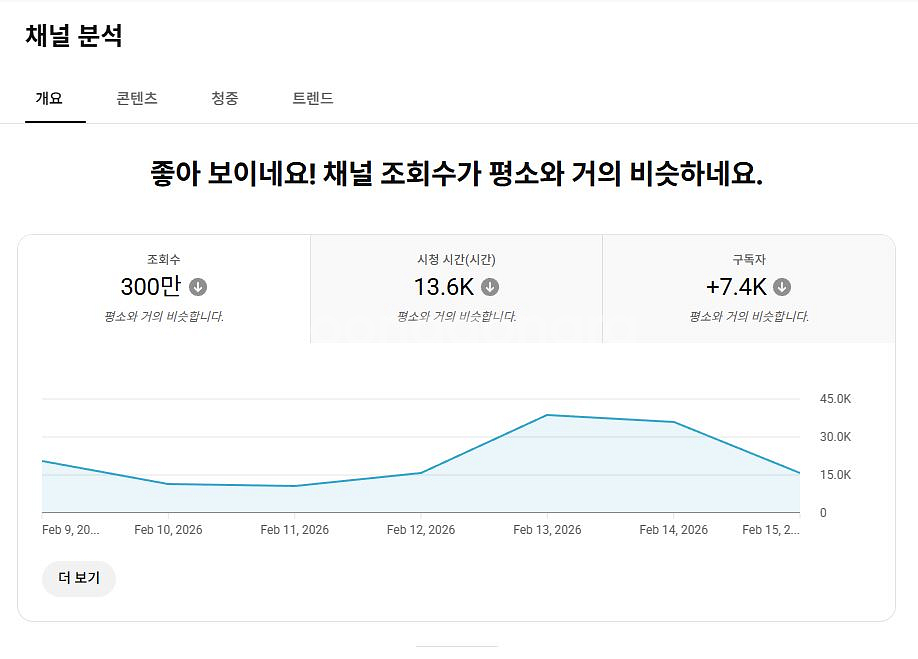Image resolution: width=918 pixels, height=659 pixels.
Task: Click the 15.0K y-axis value label
Action: (x=835, y=475)
